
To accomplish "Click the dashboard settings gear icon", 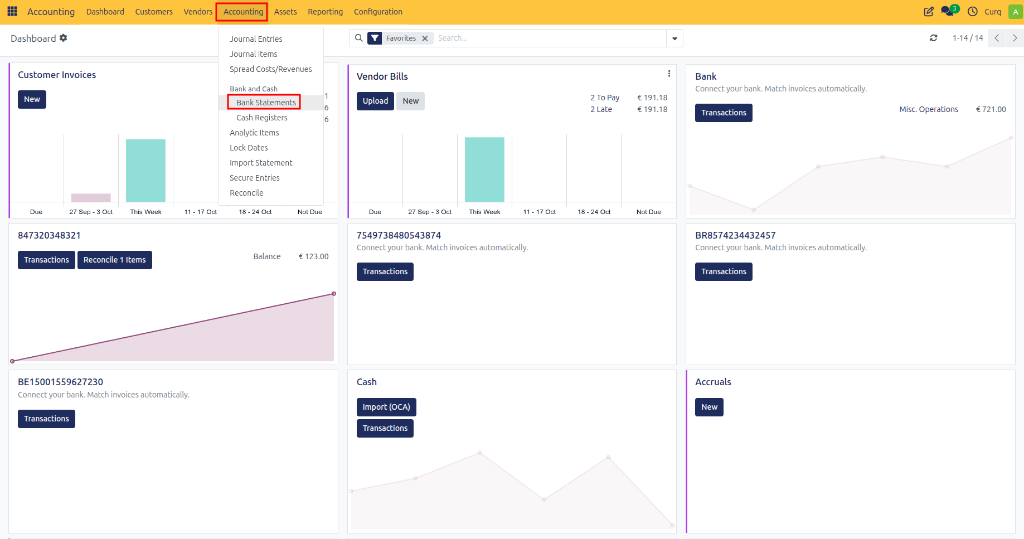I will pyautogui.click(x=63, y=38).
